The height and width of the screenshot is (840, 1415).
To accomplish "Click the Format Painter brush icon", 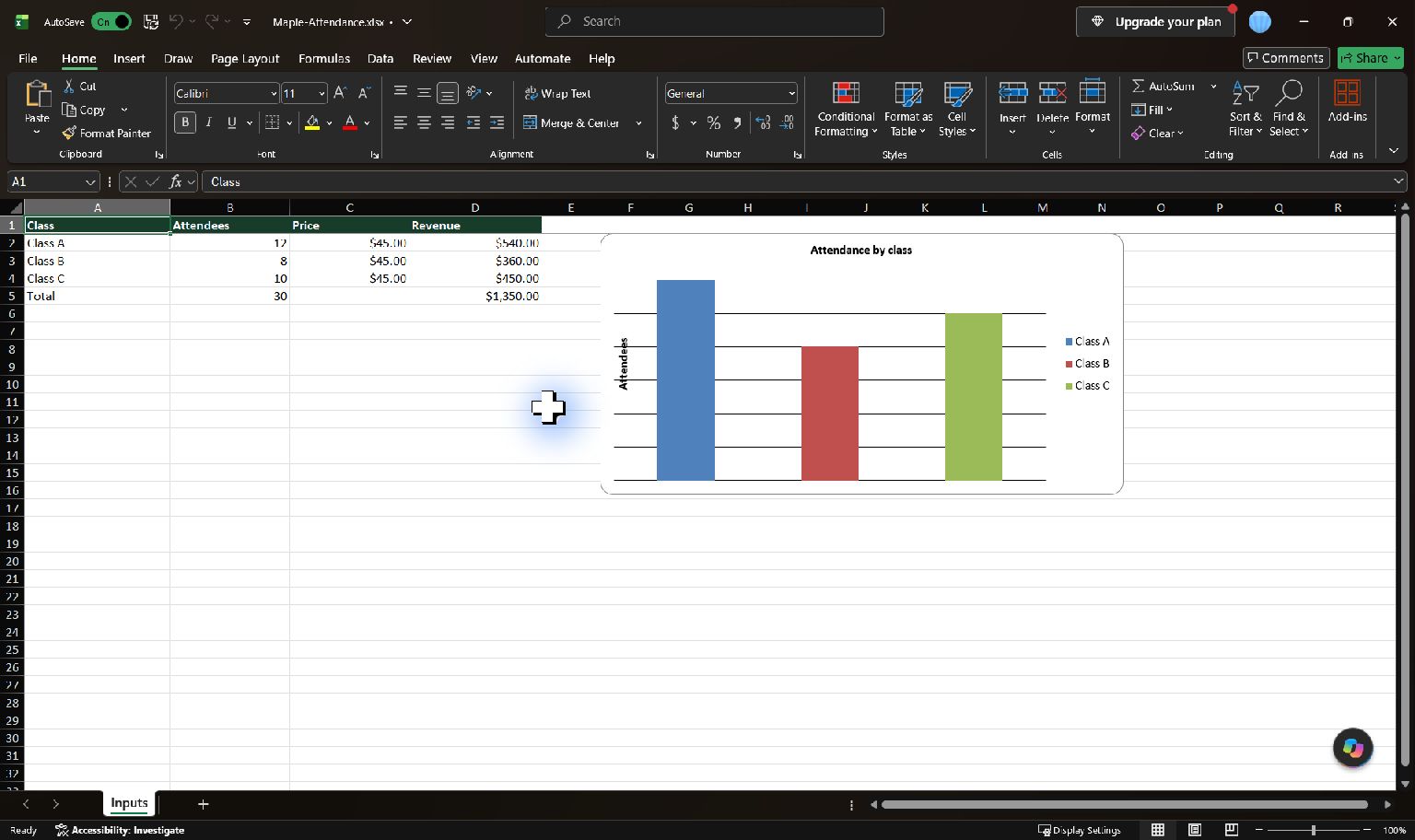I will tap(69, 133).
